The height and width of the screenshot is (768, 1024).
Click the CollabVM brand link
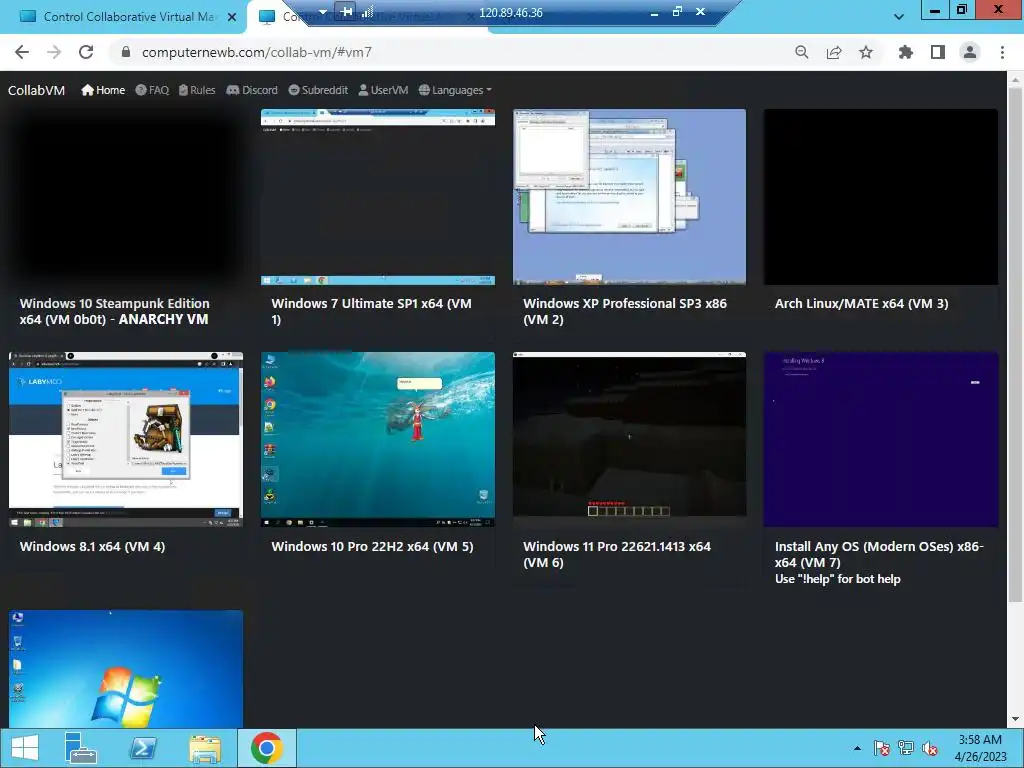(37, 90)
